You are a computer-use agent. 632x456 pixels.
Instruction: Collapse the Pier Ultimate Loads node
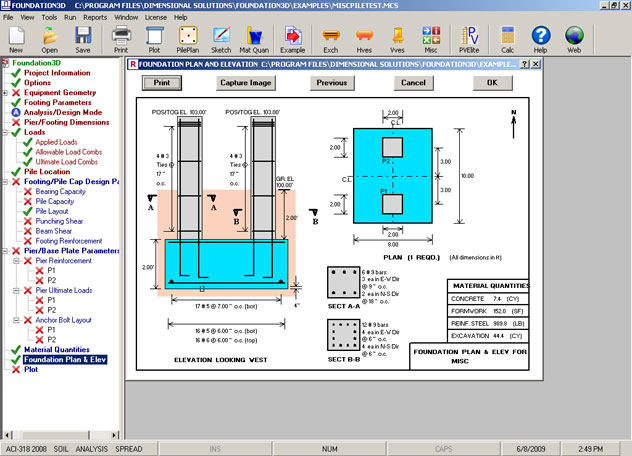click(17, 290)
